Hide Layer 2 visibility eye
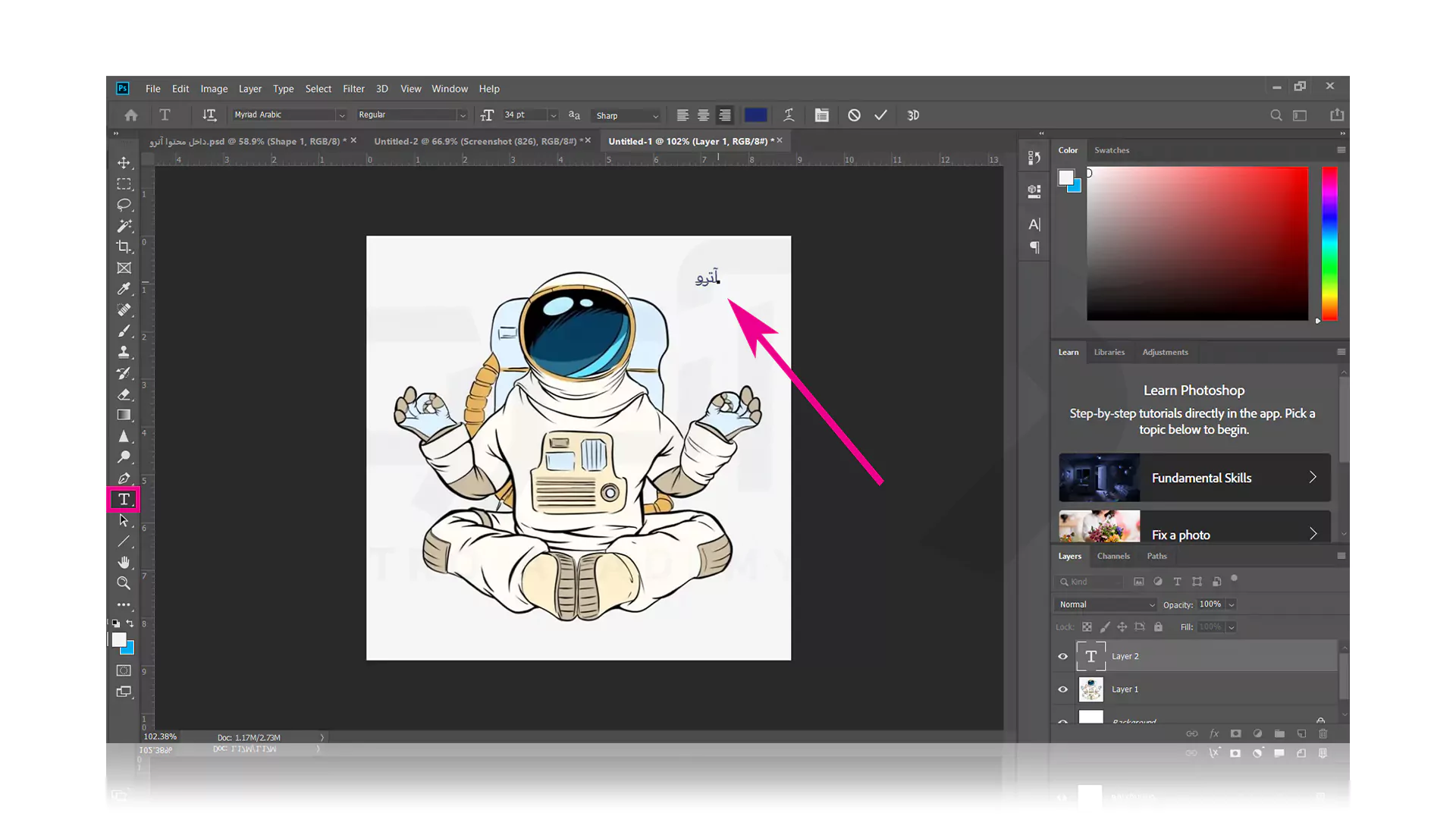This screenshot has height=819, width=1456. point(1062,657)
